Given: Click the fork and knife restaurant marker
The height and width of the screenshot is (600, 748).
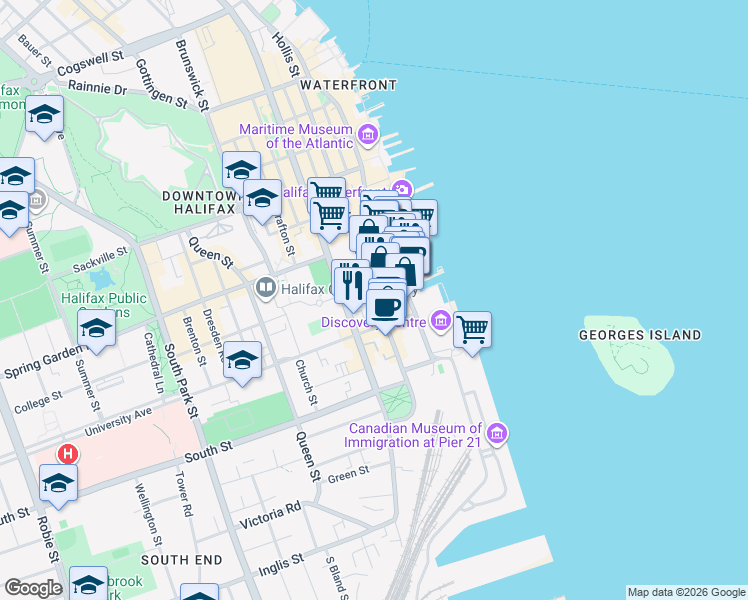Looking at the screenshot, I should coord(349,281).
